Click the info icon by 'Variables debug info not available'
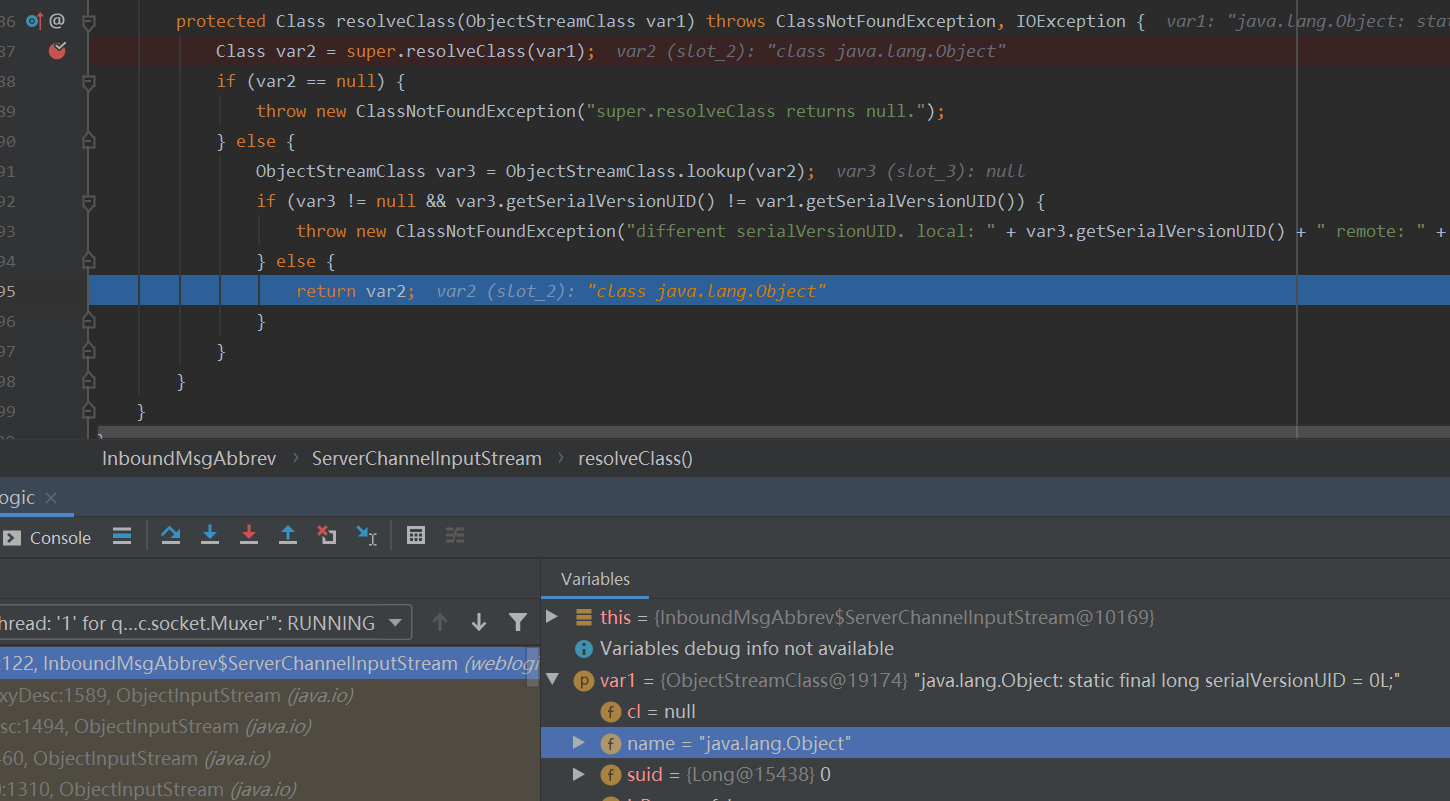The height and width of the screenshot is (801, 1450). [x=584, y=649]
